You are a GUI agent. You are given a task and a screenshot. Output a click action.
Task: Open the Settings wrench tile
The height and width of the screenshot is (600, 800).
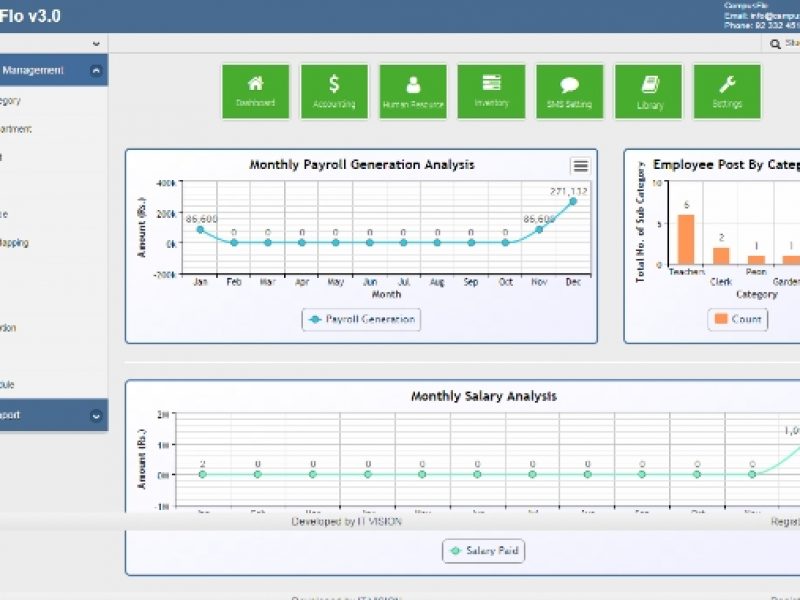[727, 91]
